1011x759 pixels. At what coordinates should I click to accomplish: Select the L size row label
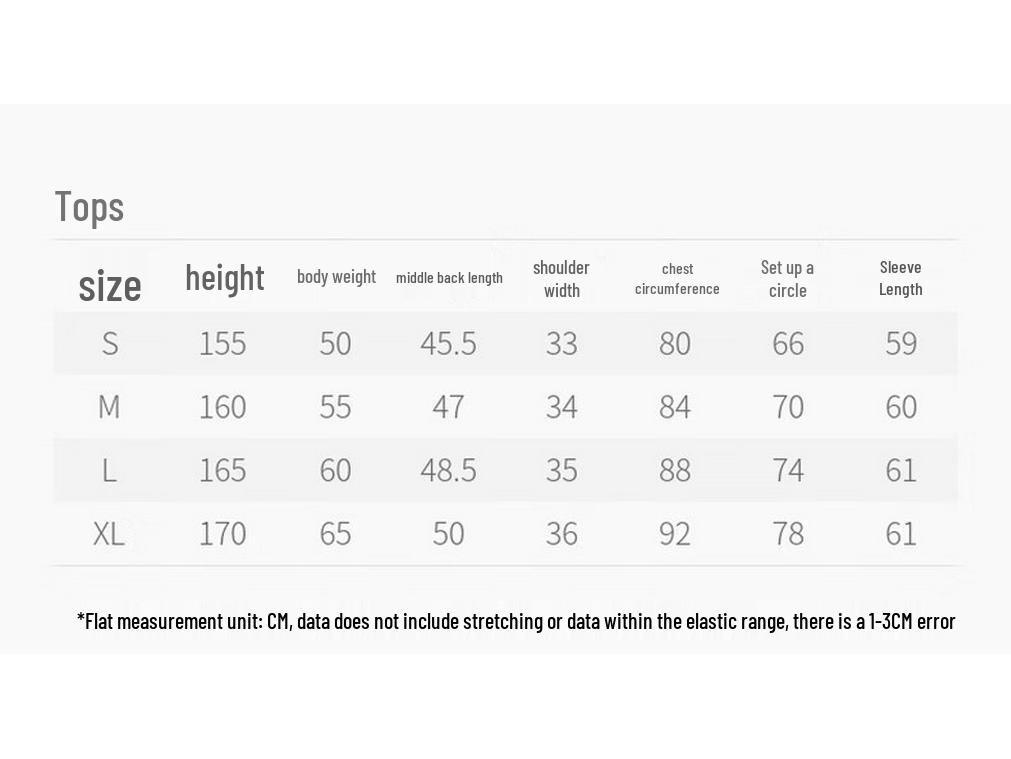109,470
